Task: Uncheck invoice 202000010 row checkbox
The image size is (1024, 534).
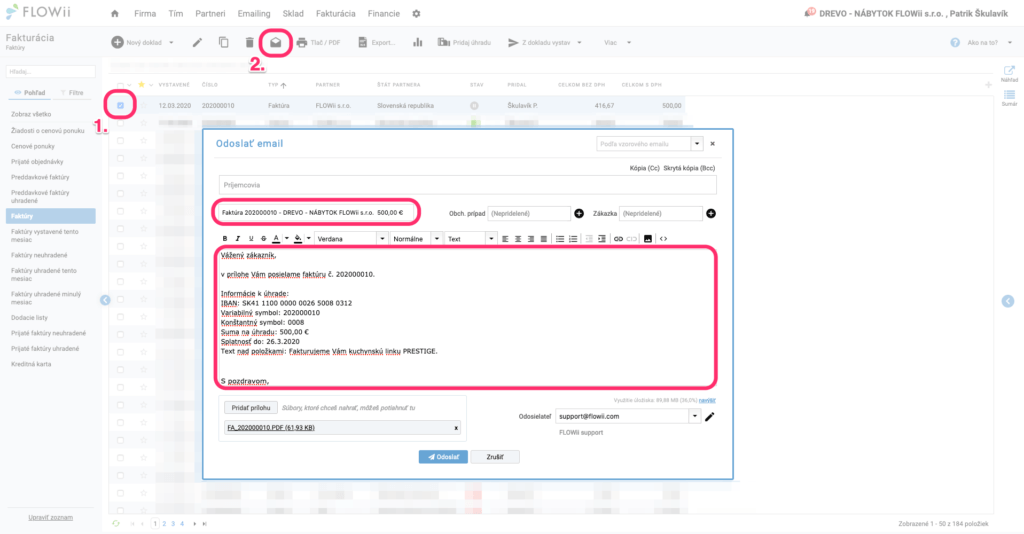Action: tap(120, 105)
